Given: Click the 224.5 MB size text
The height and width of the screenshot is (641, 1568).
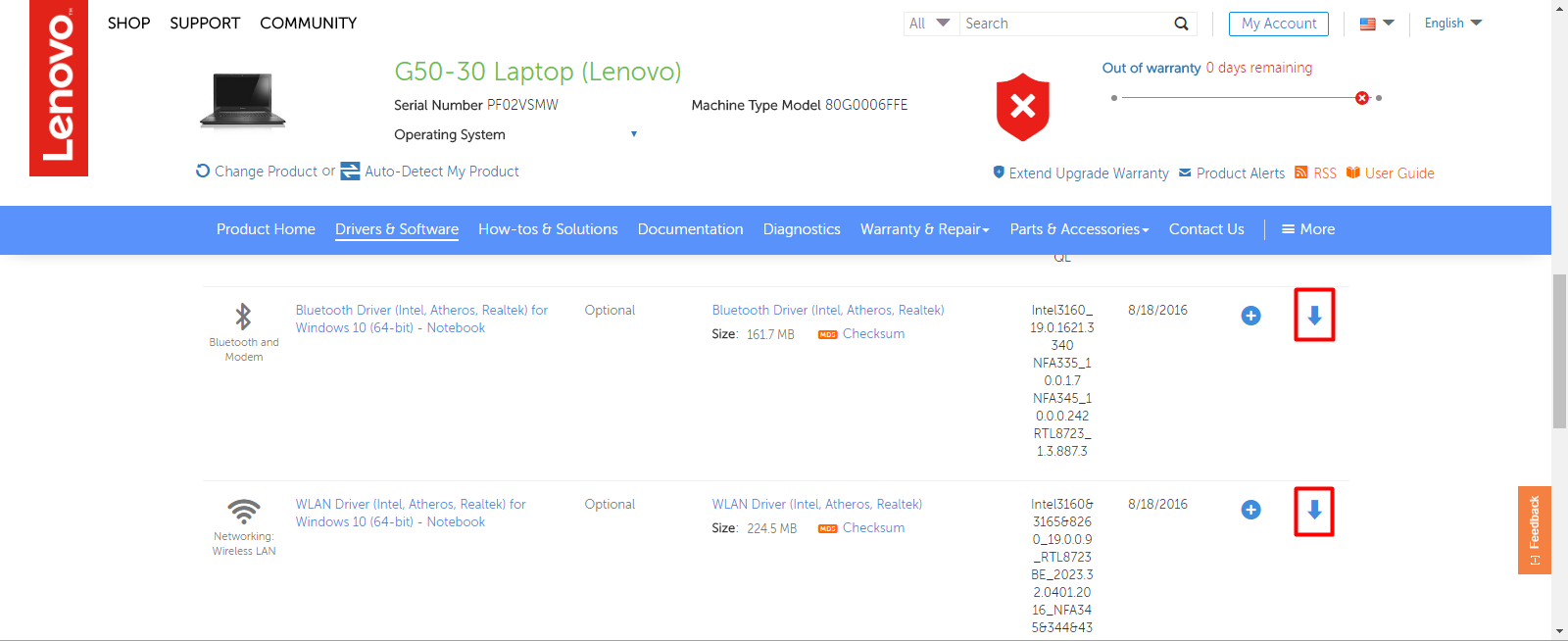Looking at the screenshot, I should tap(771, 528).
